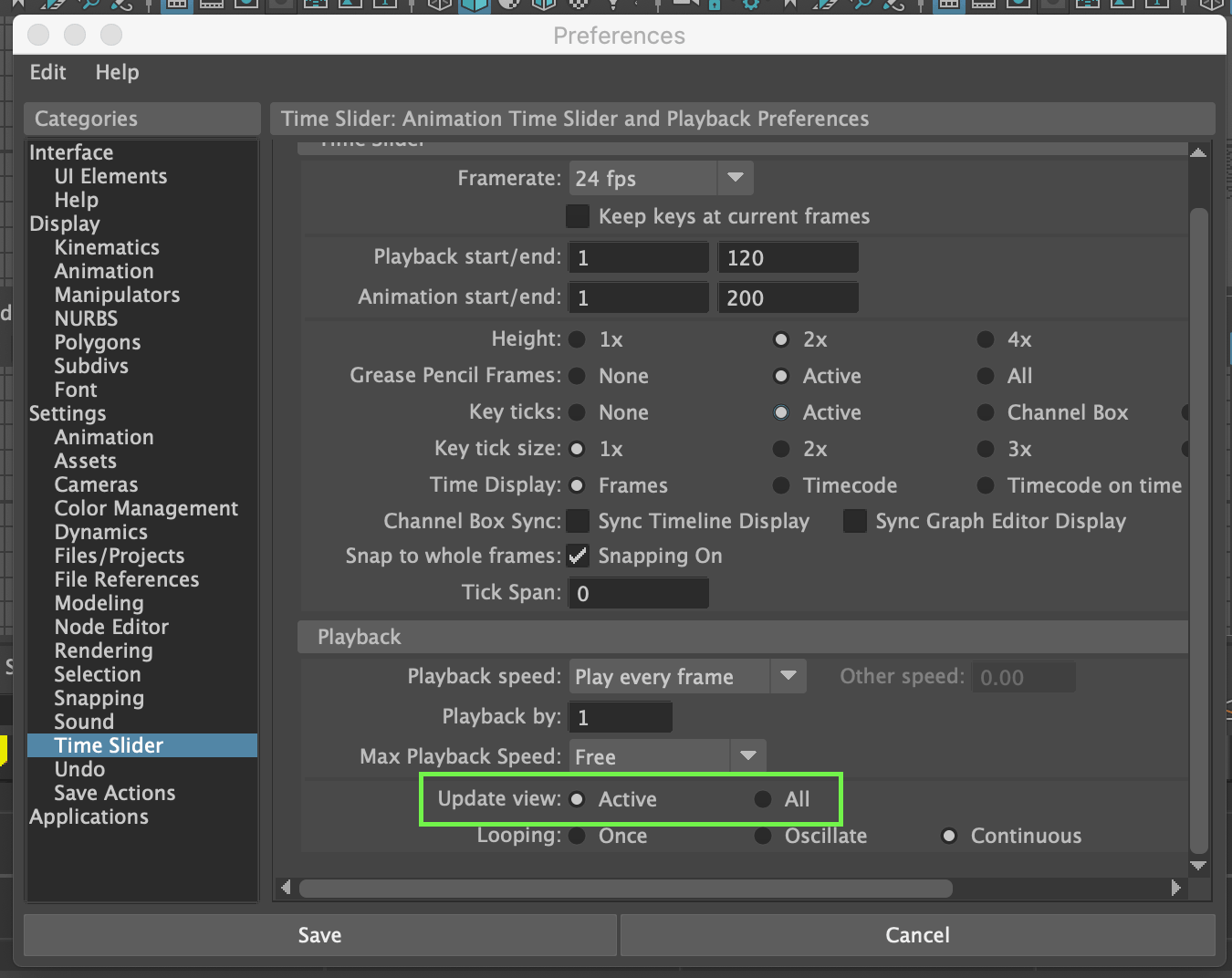Open the render settings gear icon
The width and height of the screenshot is (1232, 978).
[x=752, y=6]
